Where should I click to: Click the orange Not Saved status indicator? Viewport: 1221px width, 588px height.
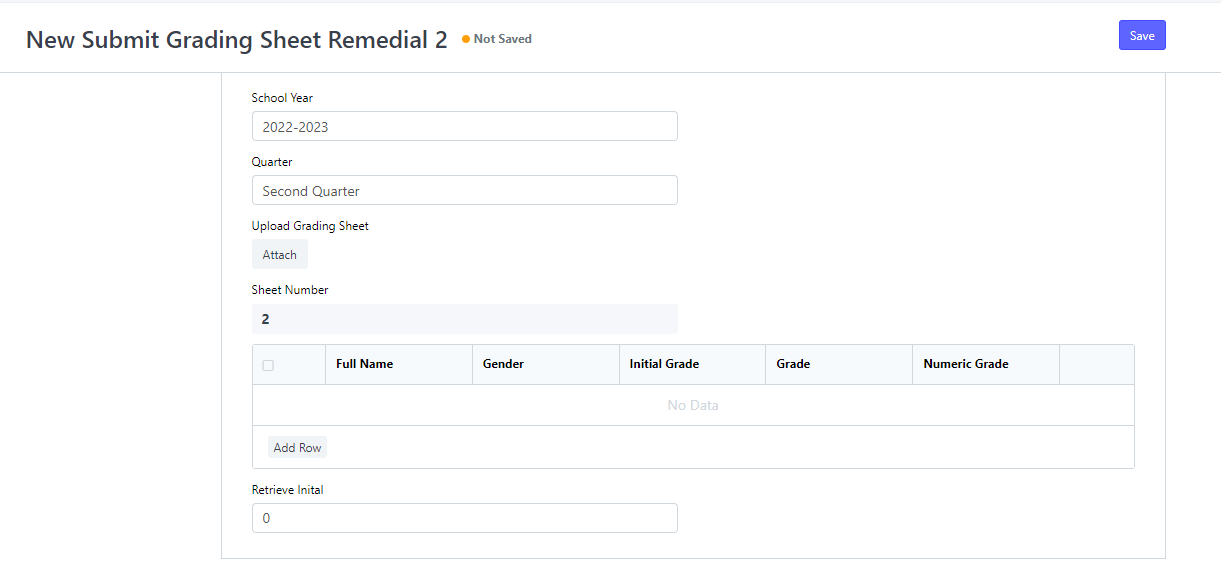tap(497, 39)
